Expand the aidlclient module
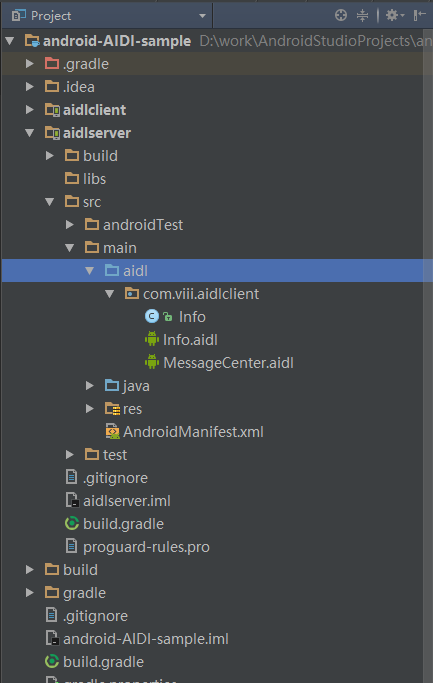Viewport: 433px width, 683px height. (30, 110)
